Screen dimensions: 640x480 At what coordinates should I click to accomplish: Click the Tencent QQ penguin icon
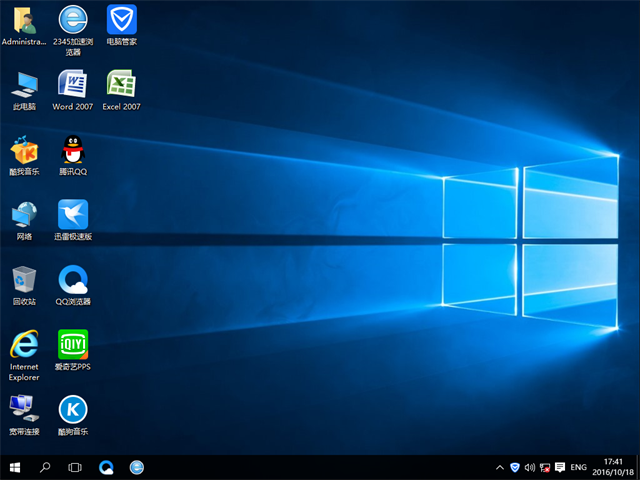tap(72, 149)
